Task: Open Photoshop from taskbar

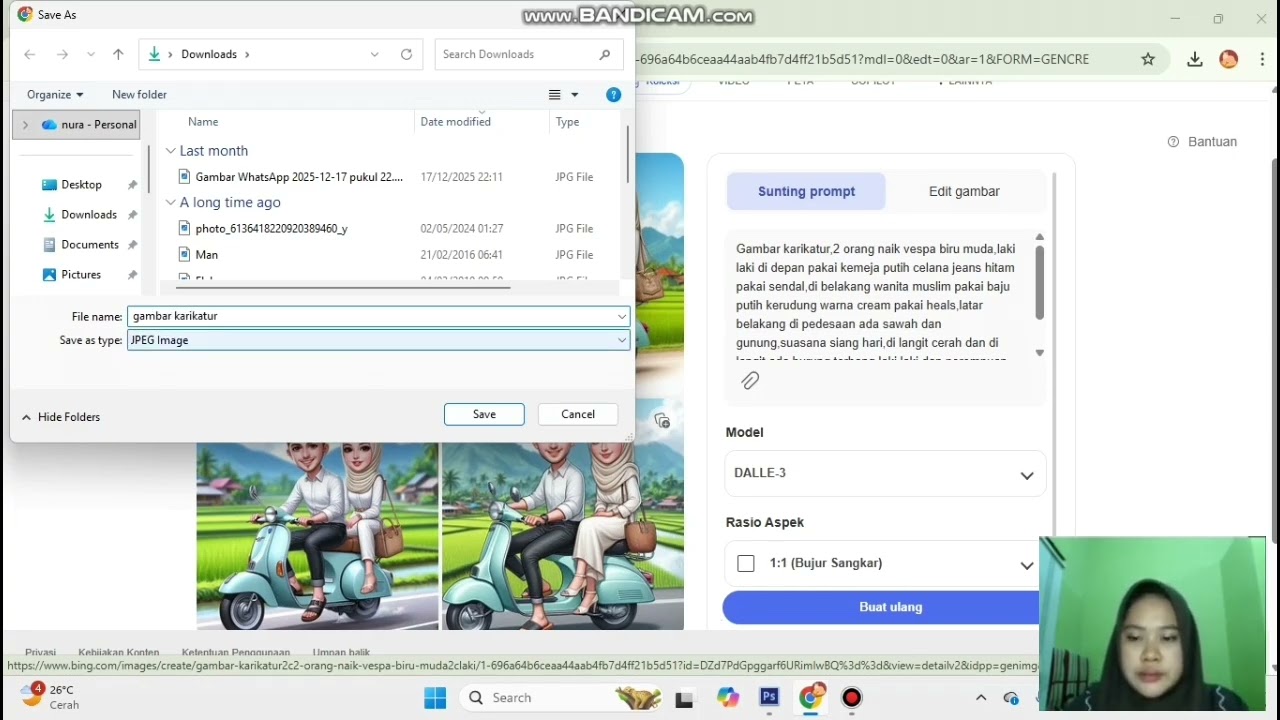Action: pyautogui.click(x=769, y=698)
